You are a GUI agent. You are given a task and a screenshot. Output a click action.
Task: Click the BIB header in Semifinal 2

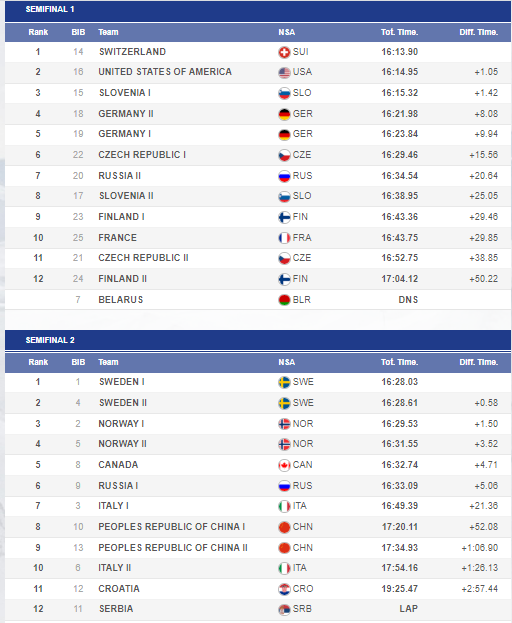tap(78, 362)
